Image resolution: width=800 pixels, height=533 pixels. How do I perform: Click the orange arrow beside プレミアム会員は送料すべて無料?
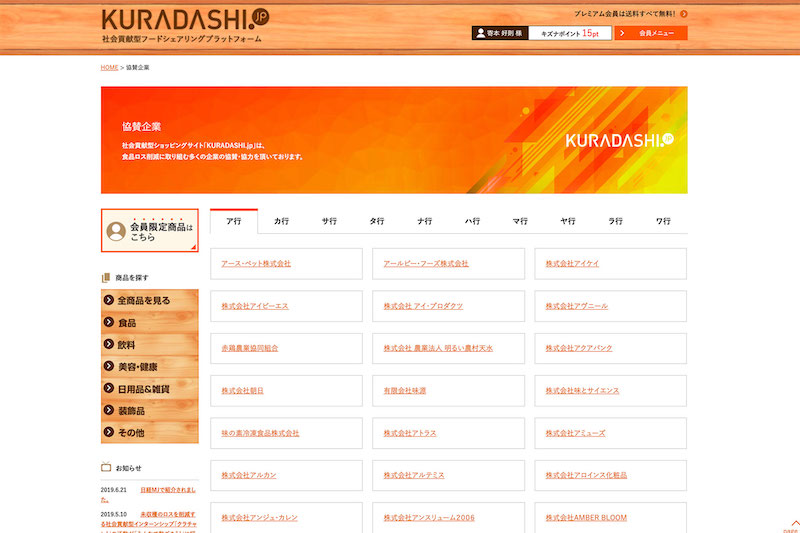pos(684,14)
